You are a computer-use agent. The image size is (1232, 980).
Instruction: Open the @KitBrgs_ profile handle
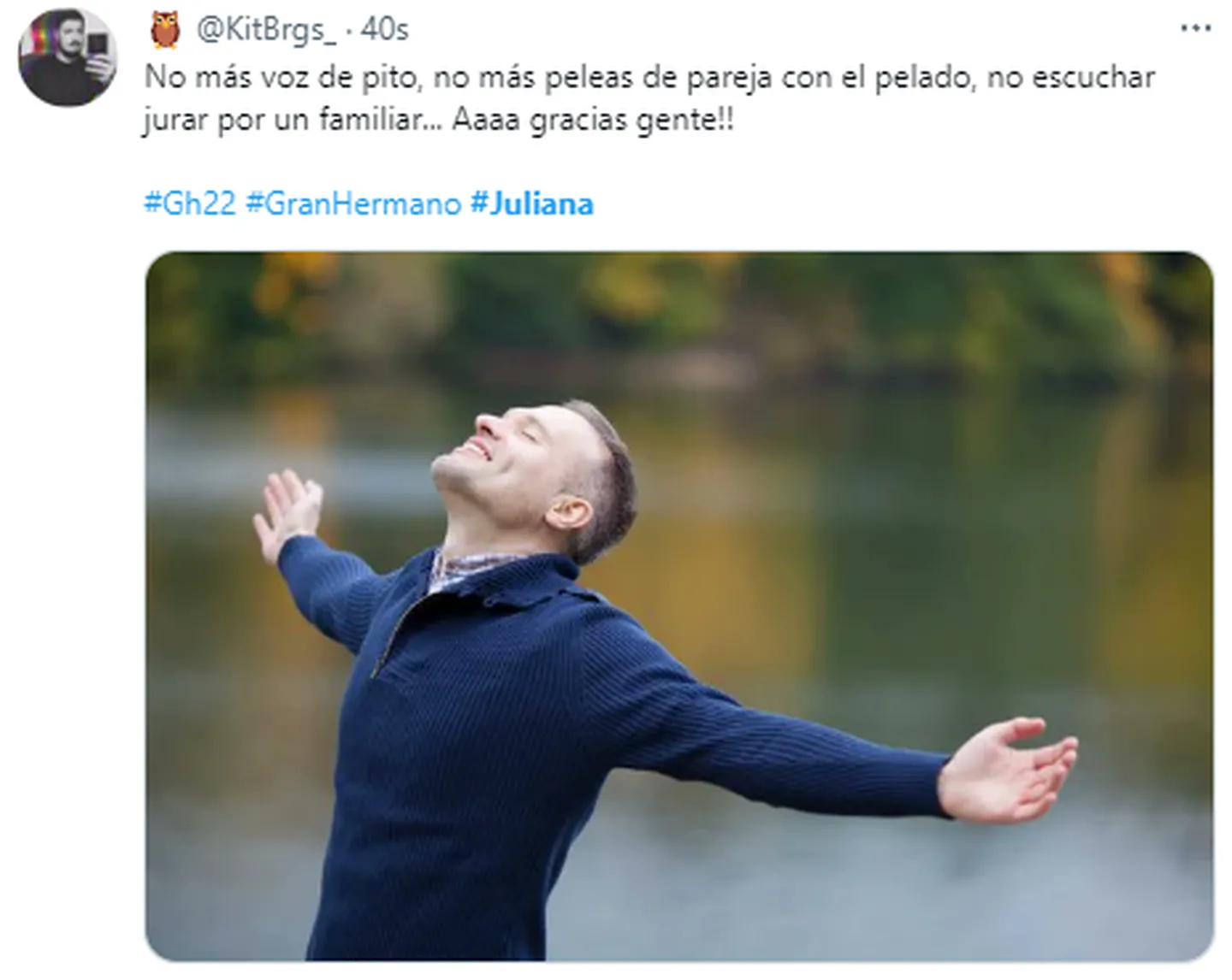[266, 30]
